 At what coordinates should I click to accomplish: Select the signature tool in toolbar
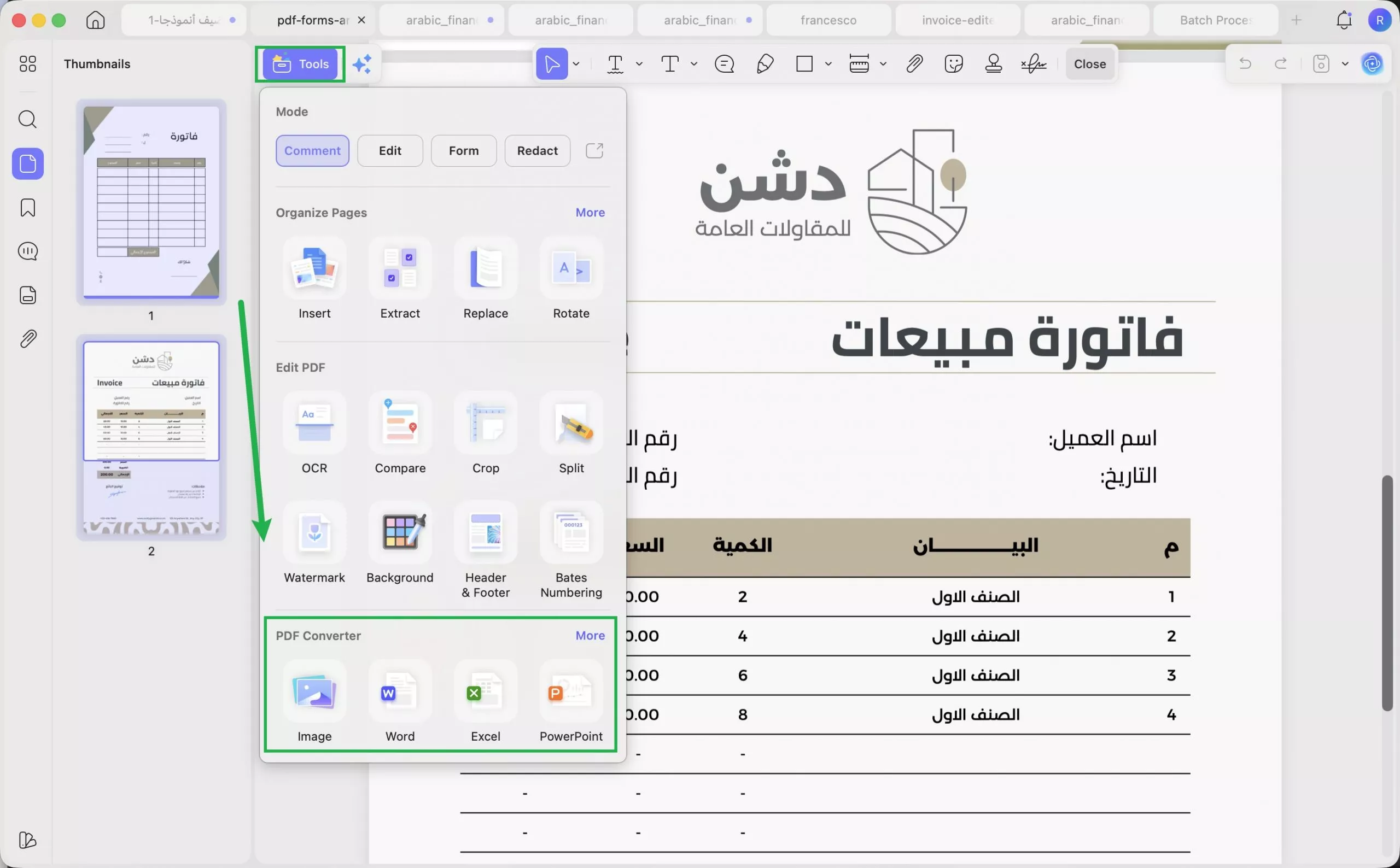1034,64
